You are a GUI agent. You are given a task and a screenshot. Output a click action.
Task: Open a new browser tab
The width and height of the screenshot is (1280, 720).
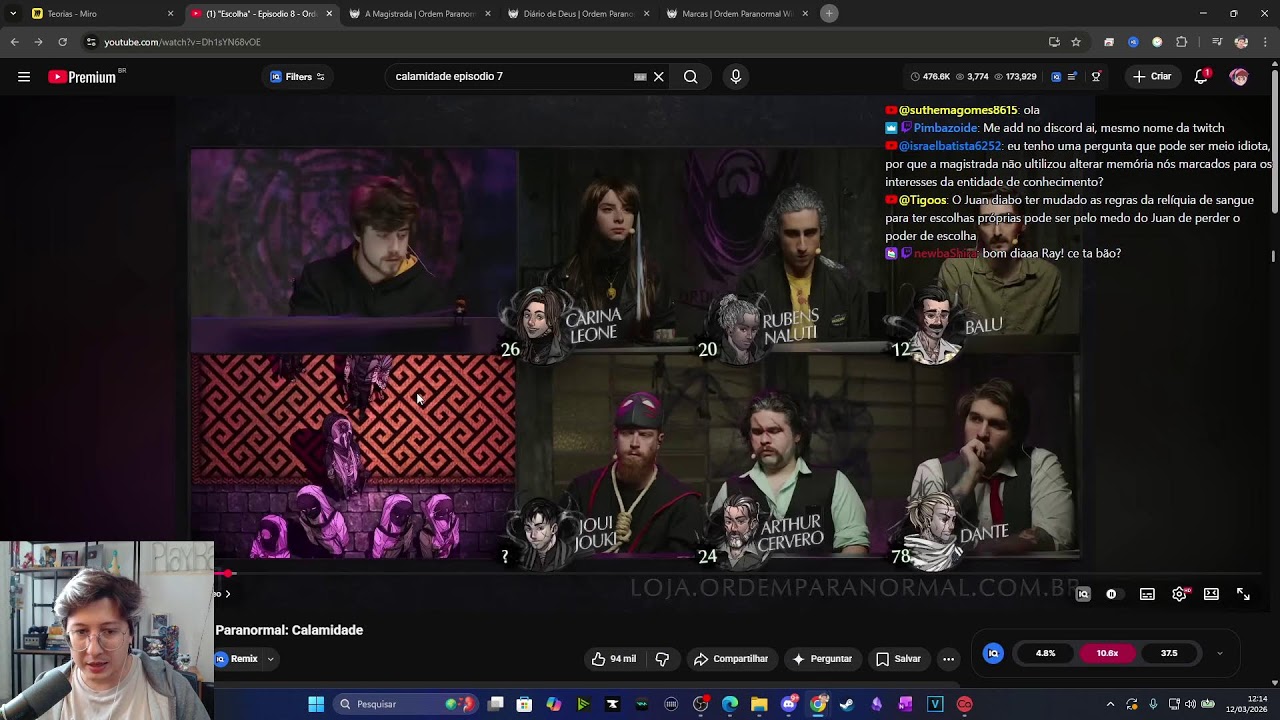[829, 13]
